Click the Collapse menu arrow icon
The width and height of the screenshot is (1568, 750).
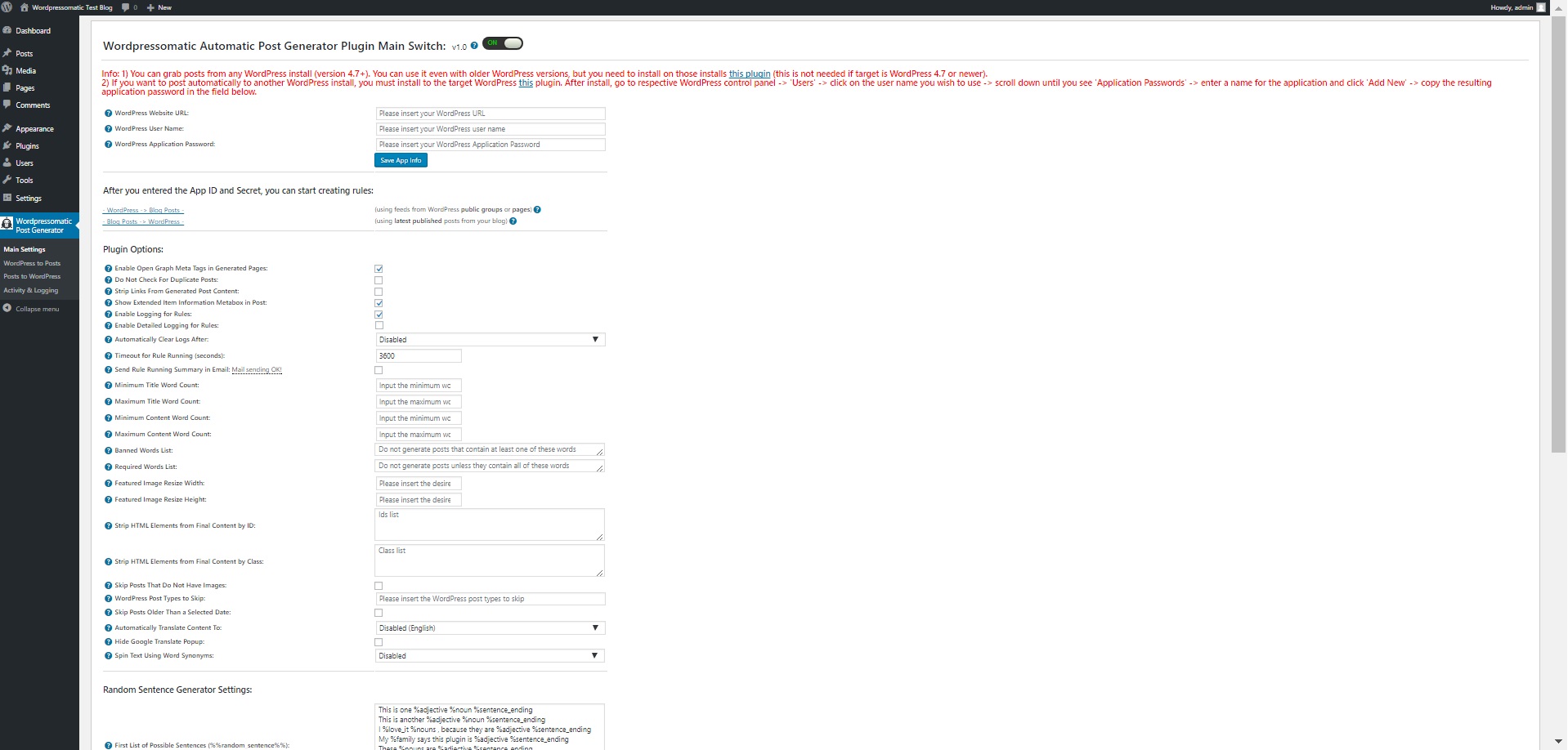coord(7,308)
